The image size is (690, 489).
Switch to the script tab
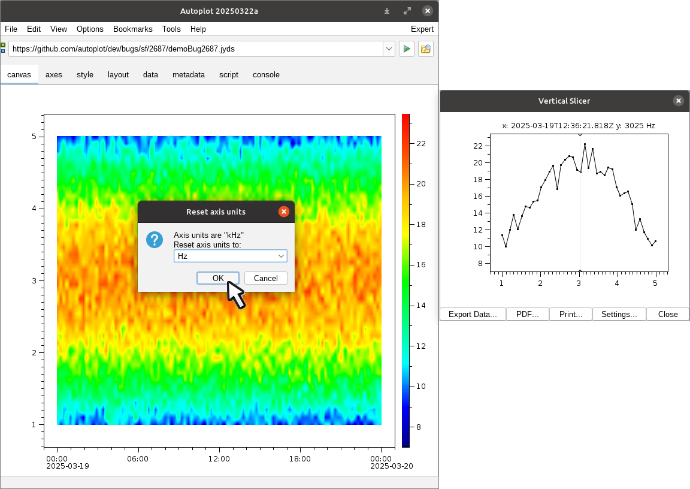(229, 75)
